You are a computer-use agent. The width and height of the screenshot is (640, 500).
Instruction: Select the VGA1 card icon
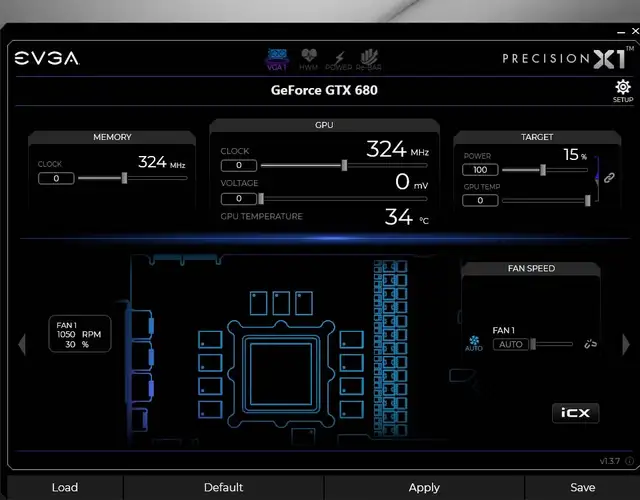coord(278,58)
